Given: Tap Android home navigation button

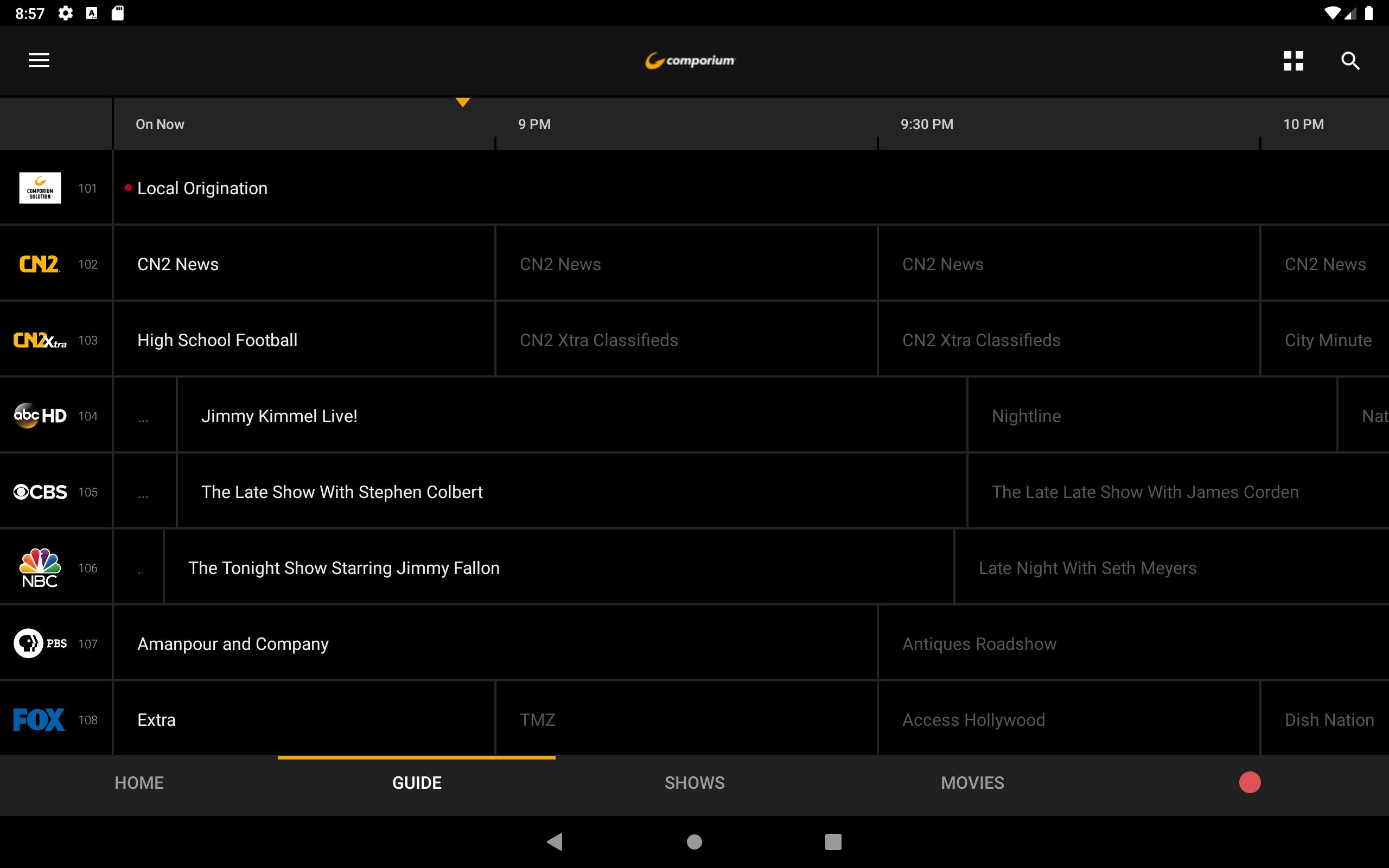Looking at the screenshot, I should click(x=694, y=841).
